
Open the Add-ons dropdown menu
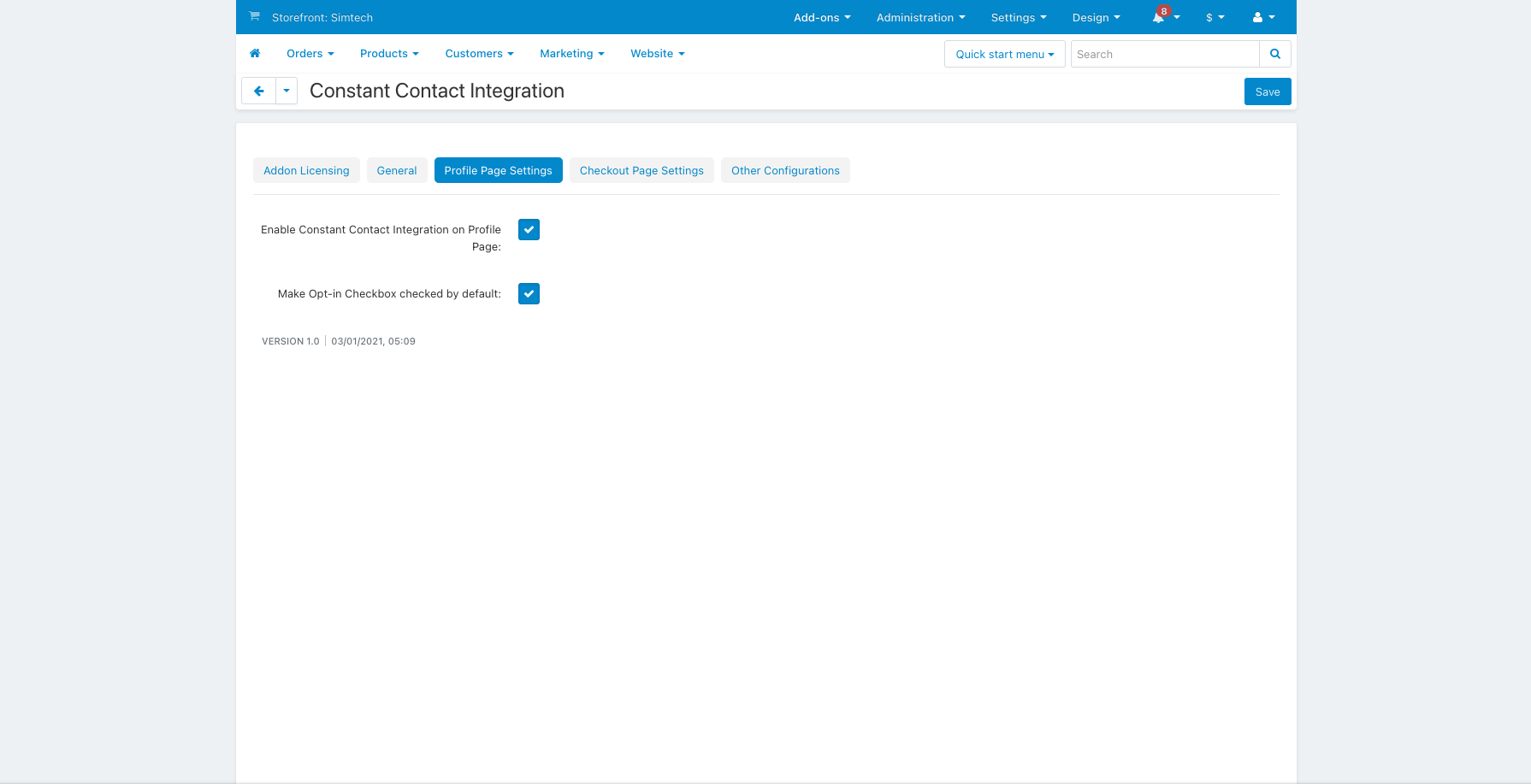tap(821, 17)
